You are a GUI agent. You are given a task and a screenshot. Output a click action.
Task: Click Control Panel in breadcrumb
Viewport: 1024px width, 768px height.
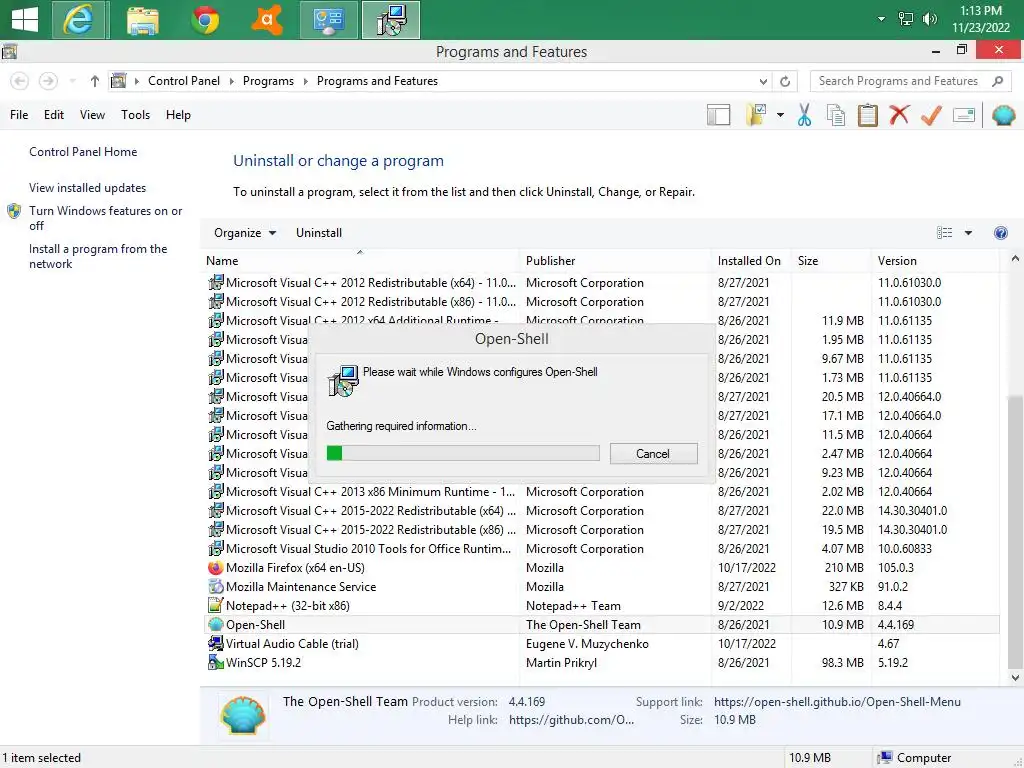coord(184,81)
